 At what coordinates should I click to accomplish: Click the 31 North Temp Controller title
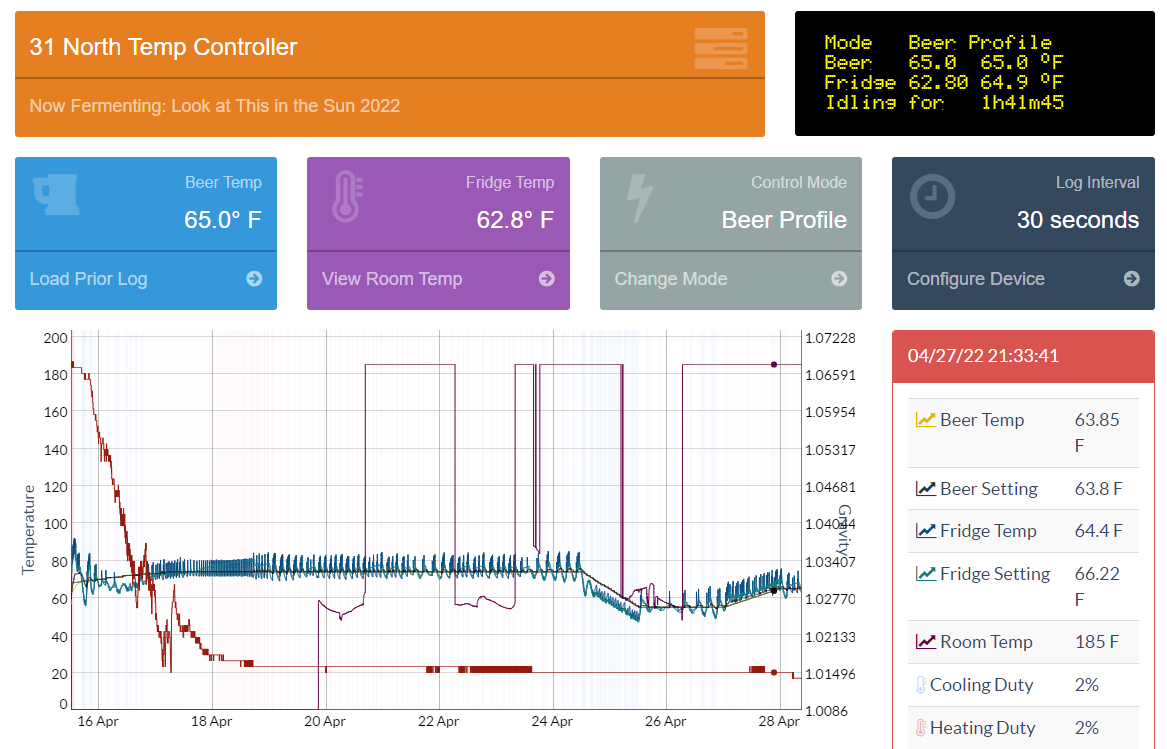(163, 47)
